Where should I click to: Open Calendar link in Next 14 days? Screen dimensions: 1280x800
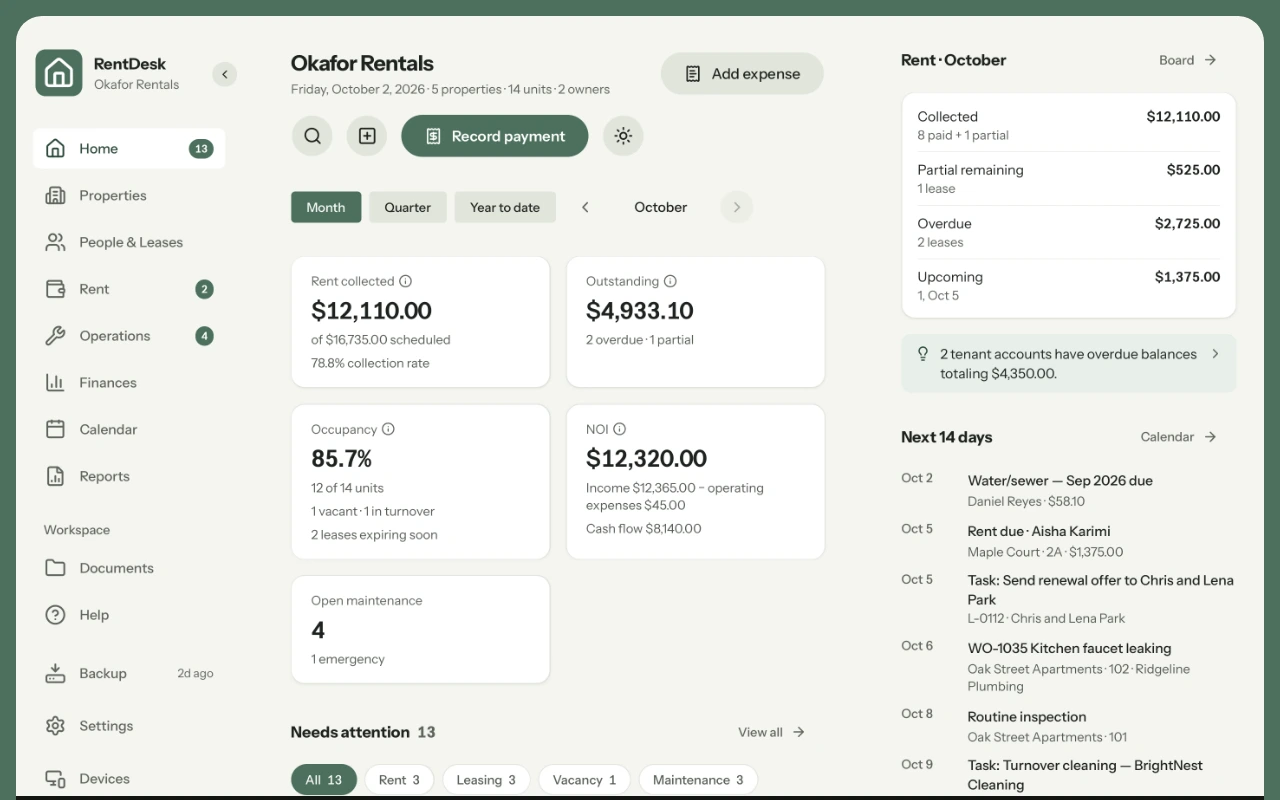click(x=1179, y=437)
